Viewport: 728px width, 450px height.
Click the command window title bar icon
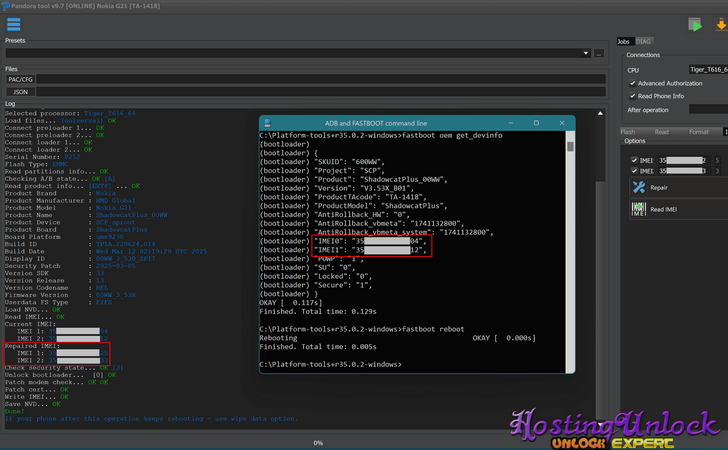268,121
